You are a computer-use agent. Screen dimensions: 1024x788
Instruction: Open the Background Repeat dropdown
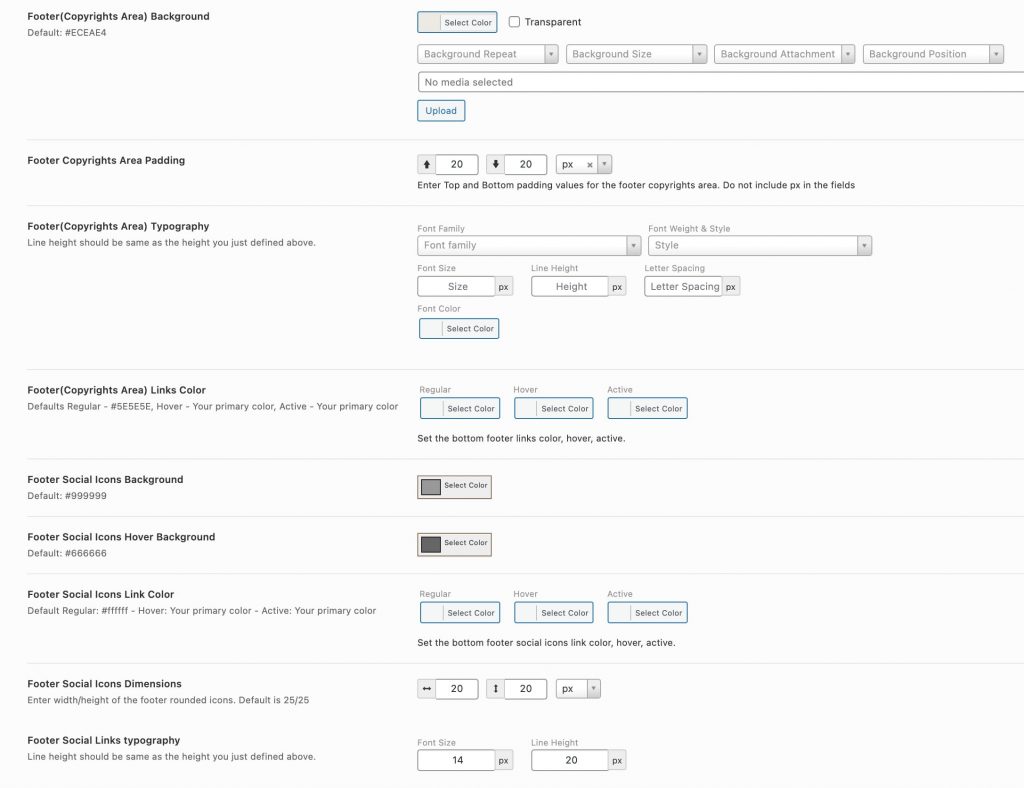[488, 54]
